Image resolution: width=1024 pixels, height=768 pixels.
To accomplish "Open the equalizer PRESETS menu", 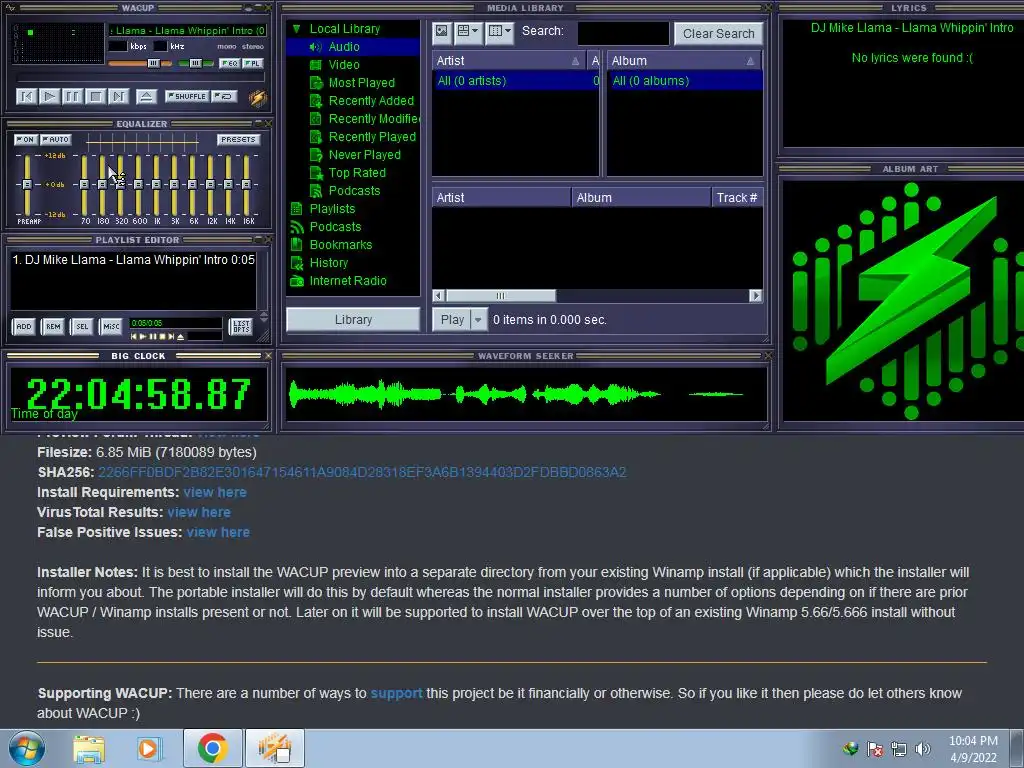I will (x=238, y=139).
